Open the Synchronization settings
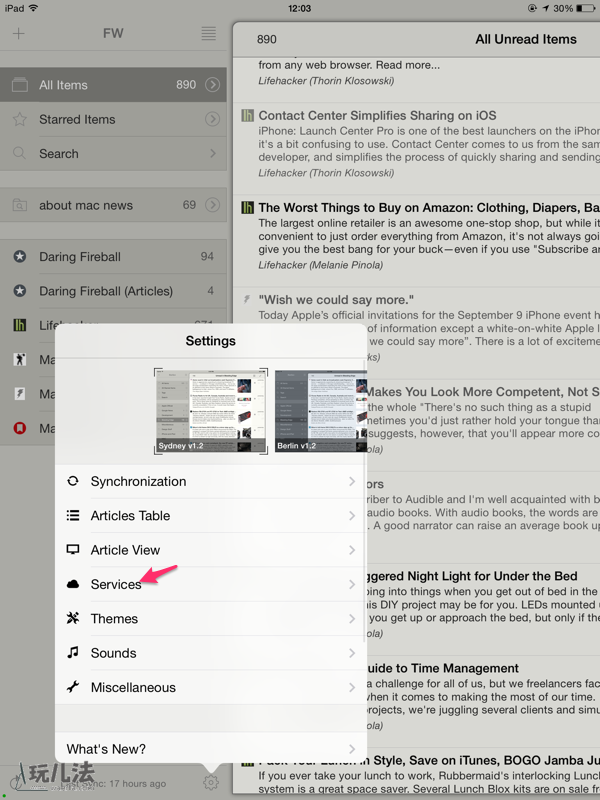Image resolution: width=600 pixels, height=800 pixels. tap(210, 481)
